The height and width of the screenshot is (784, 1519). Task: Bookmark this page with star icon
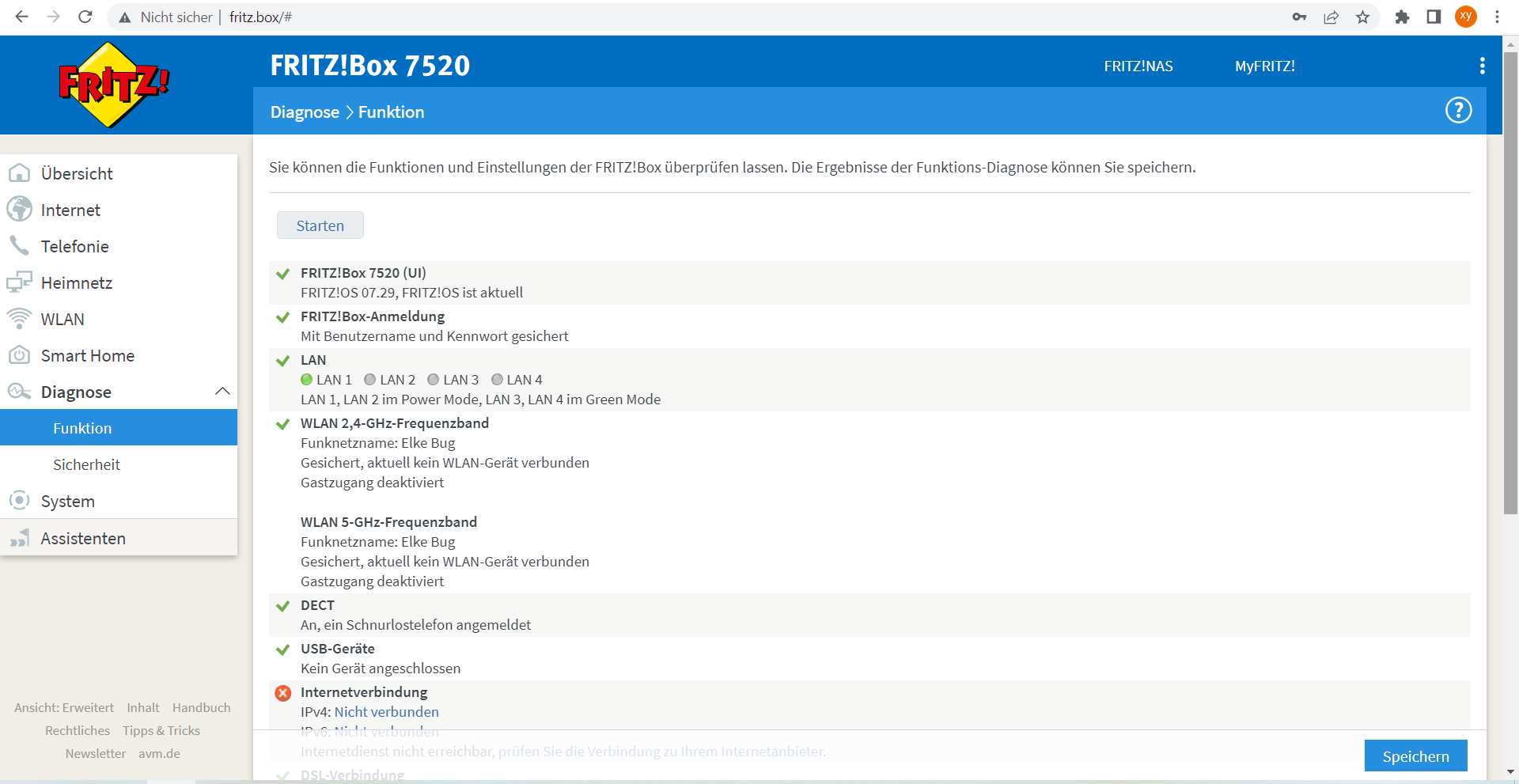pos(1362,17)
